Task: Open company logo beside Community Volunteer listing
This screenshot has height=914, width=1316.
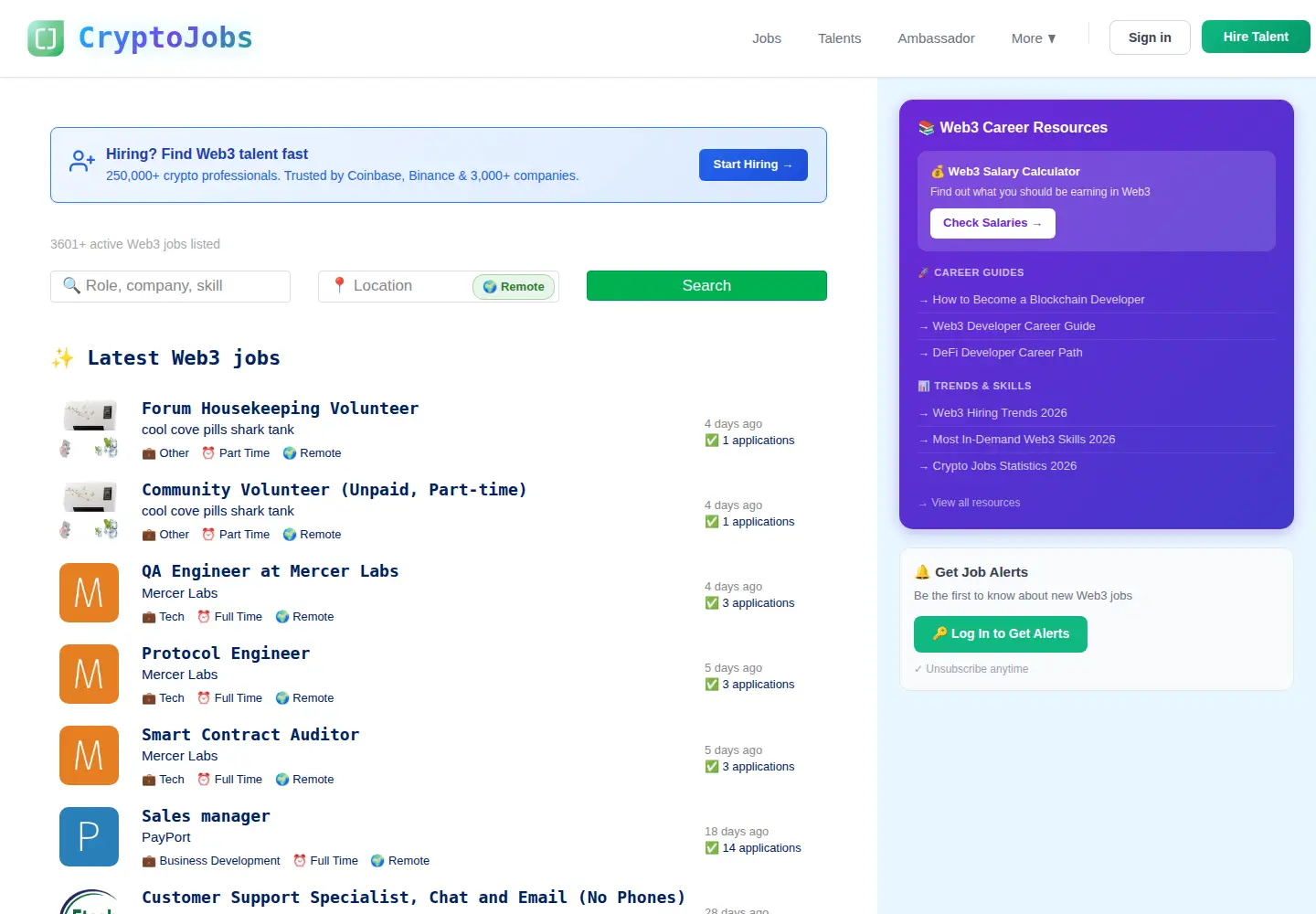Action: (x=89, y=511)
